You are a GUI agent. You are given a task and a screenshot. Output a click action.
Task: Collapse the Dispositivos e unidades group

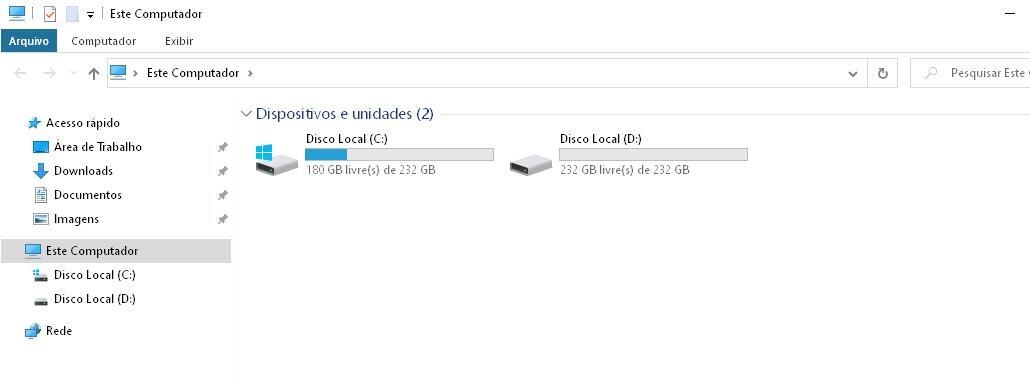[x=246, y=114]
